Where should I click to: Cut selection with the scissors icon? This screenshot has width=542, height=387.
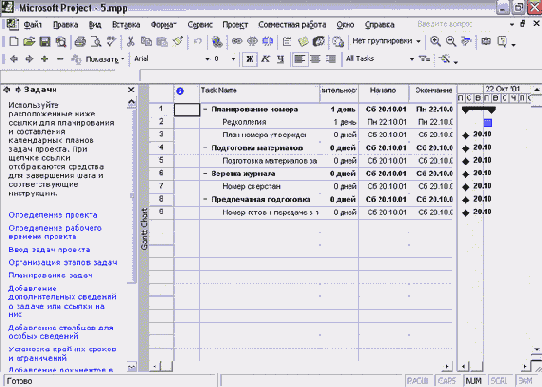[130, 42]
